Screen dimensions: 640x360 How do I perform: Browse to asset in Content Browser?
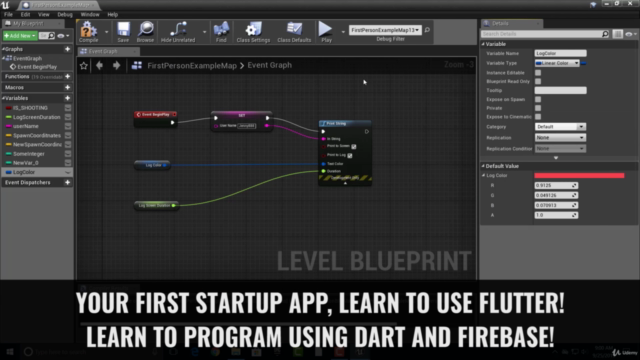coord(145,32)
